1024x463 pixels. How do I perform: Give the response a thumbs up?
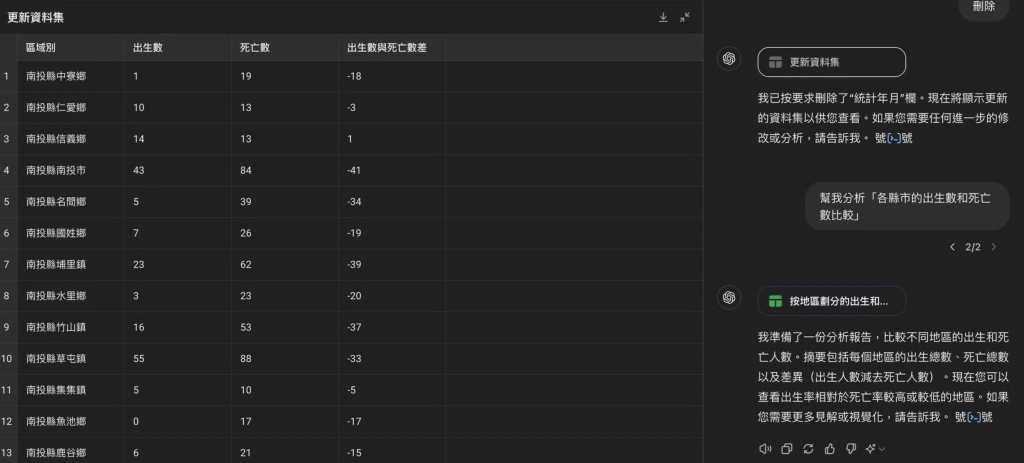(830, 449)
